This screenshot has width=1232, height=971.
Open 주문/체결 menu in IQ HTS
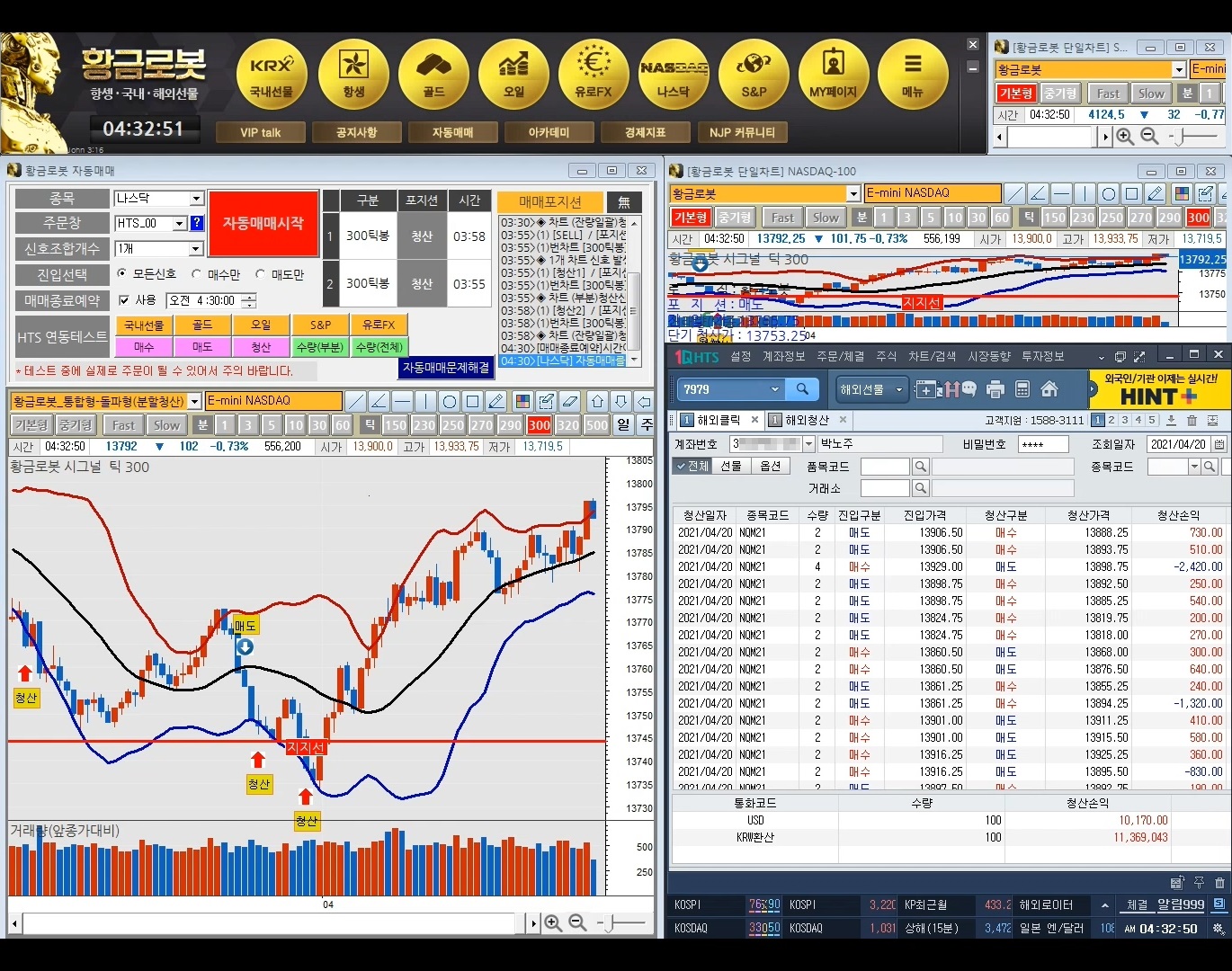[840, 357]
